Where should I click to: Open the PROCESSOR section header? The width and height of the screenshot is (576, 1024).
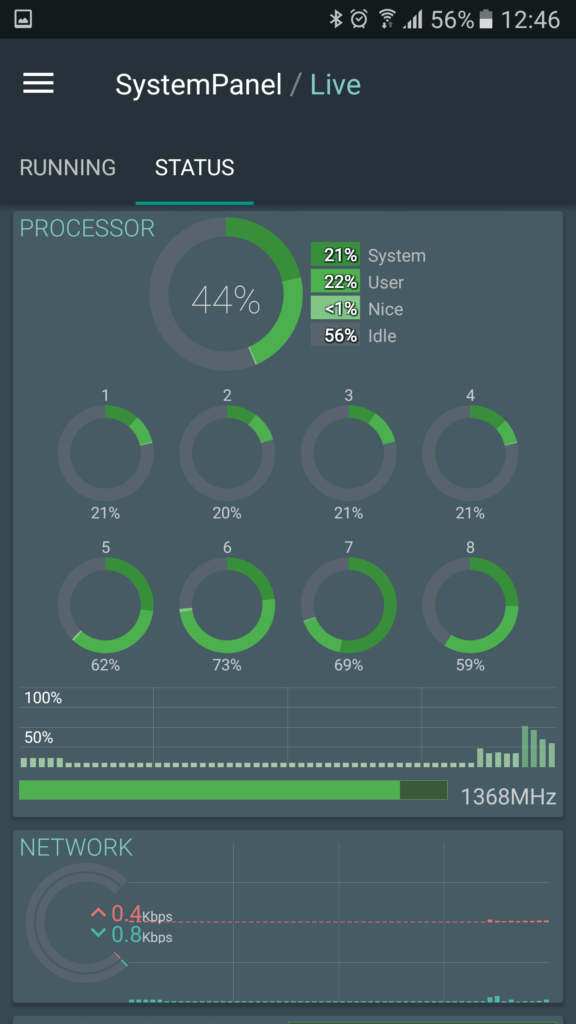pyautogui.click(x=87, y=228)
